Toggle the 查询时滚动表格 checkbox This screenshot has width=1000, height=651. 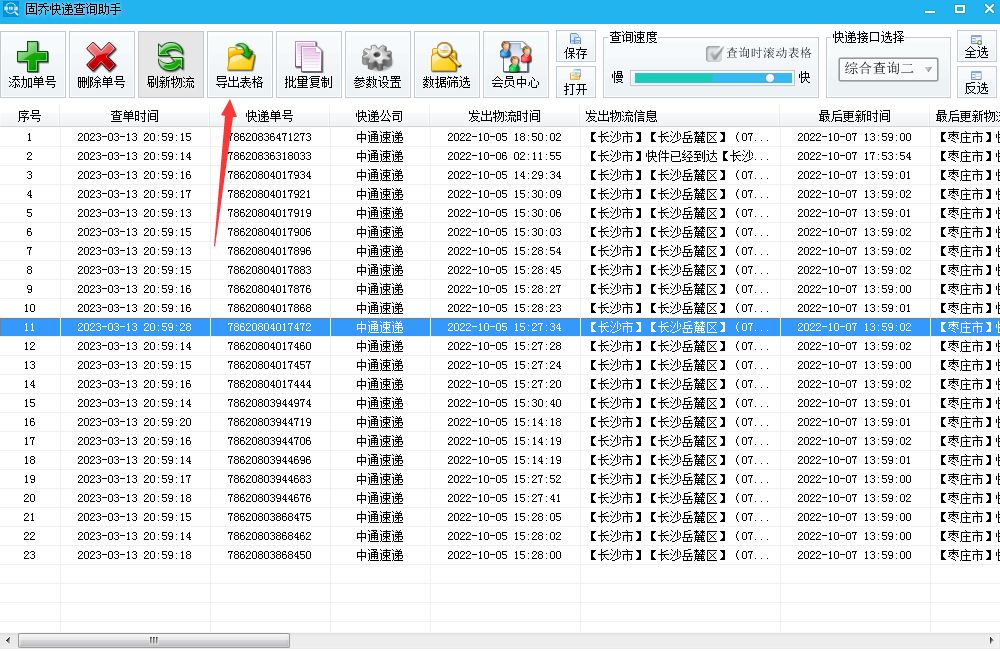click(x=714, y=53)
